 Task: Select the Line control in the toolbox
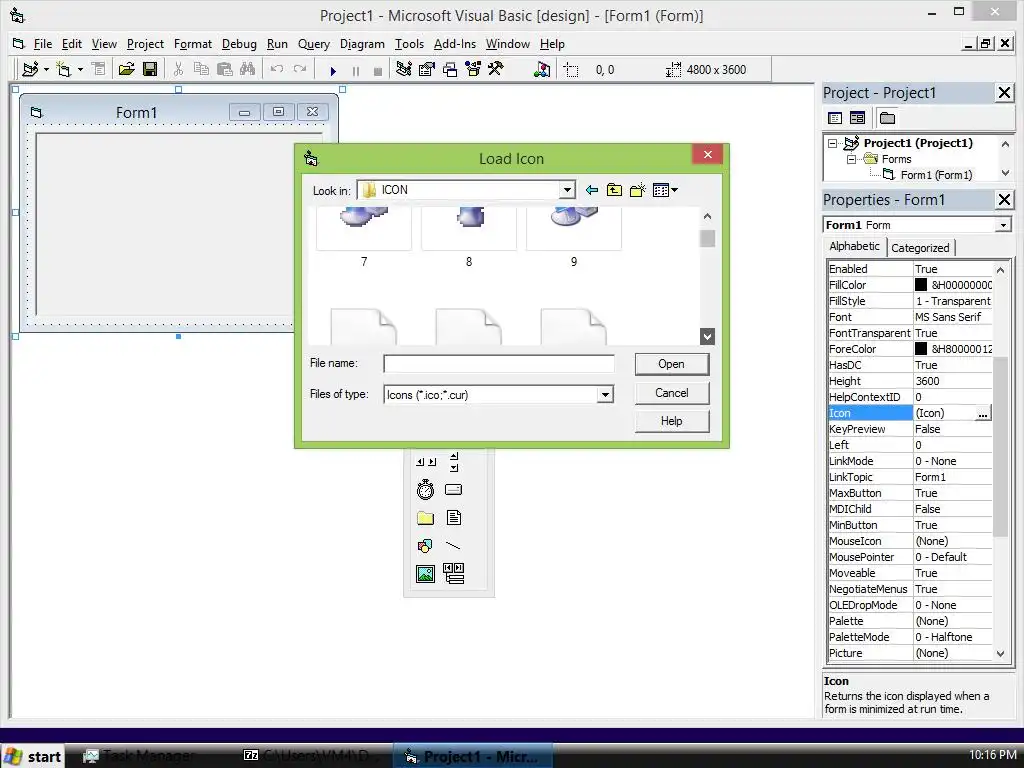[453, 545]
